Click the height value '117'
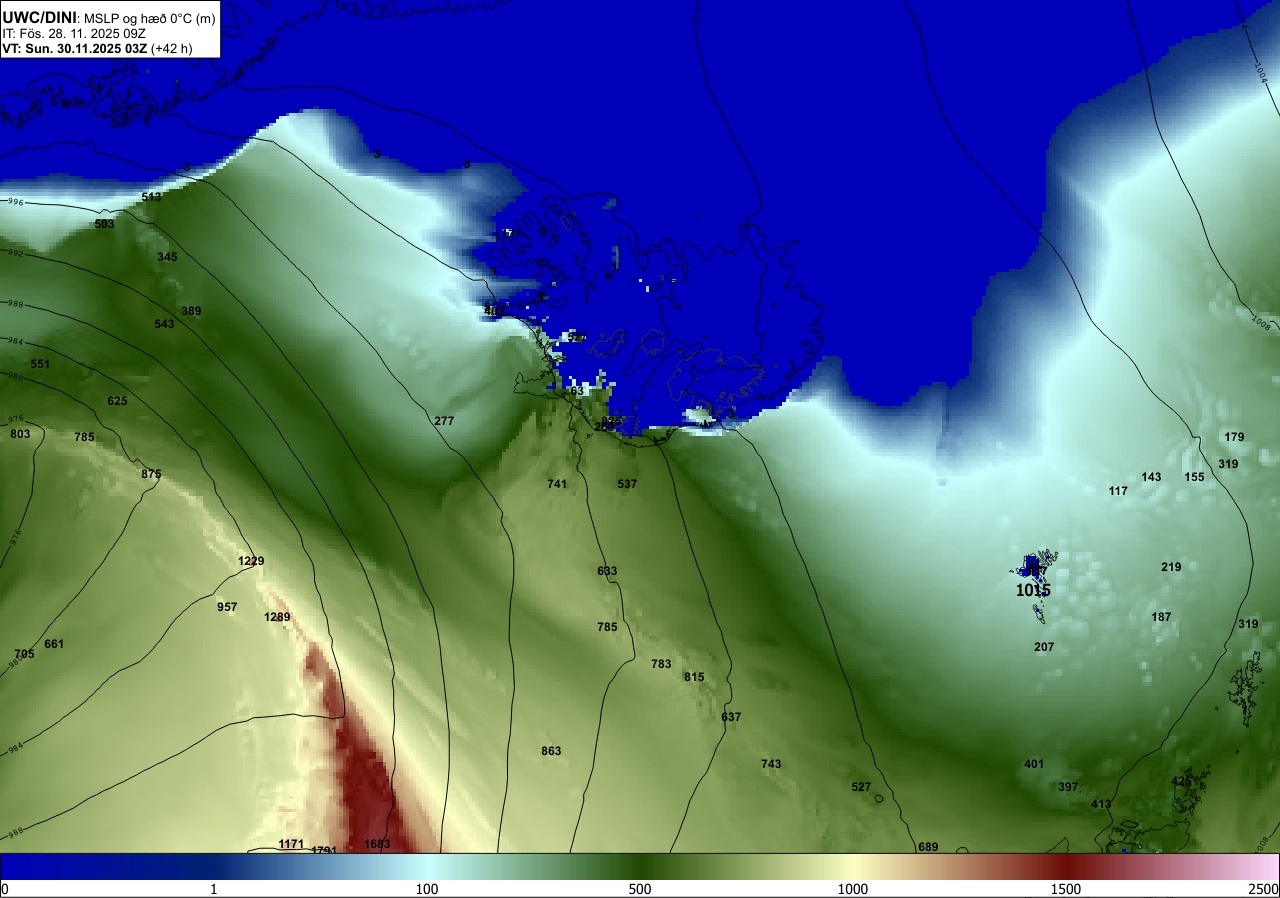The image size is (1280, 898). [x=1118, y=491]
